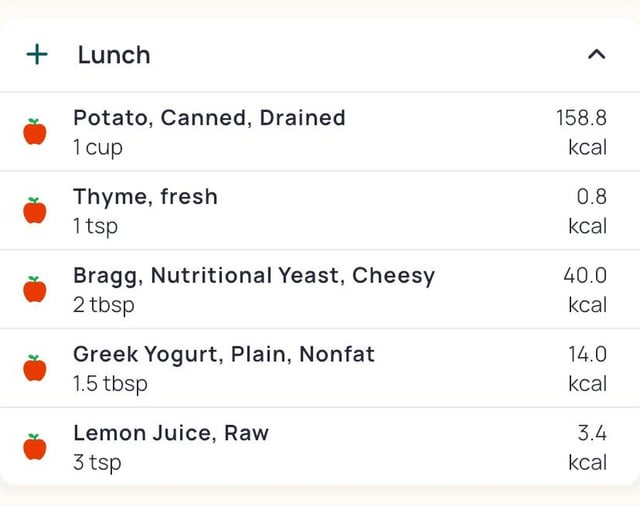This screenshot has height=506, width=640.
Task: Click the 2 tbsp serving for Nutritional Yeast
Action: (103, 305)
